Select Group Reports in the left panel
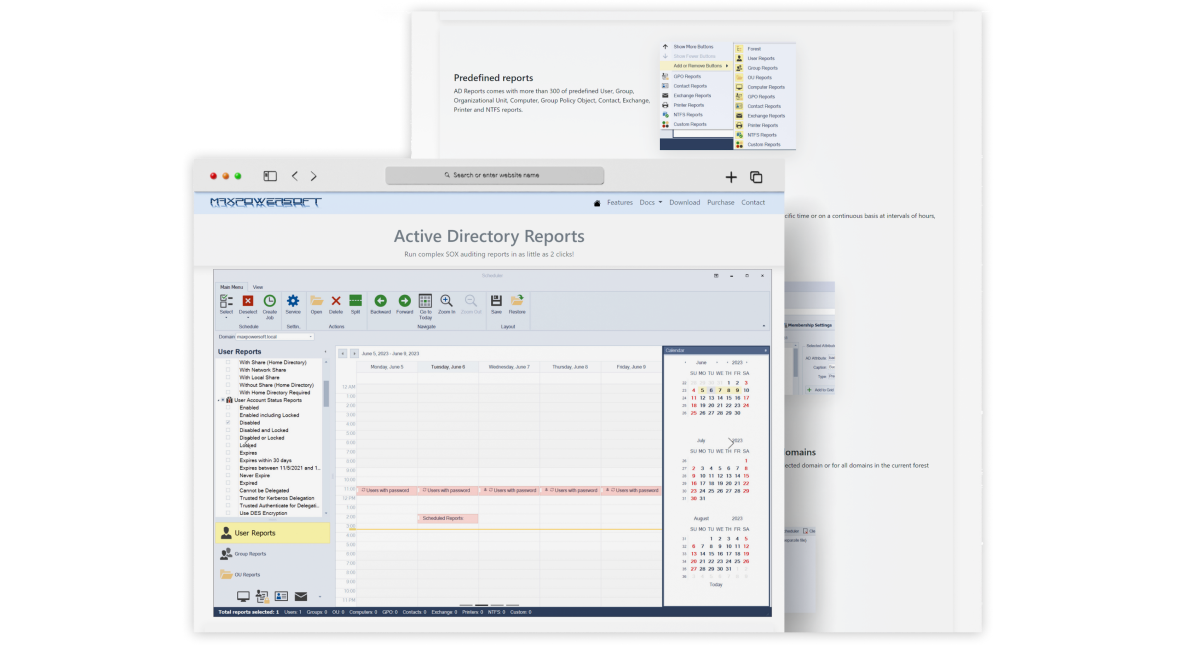This screenshot has width=1200, height=646. (x=250, y=554)
